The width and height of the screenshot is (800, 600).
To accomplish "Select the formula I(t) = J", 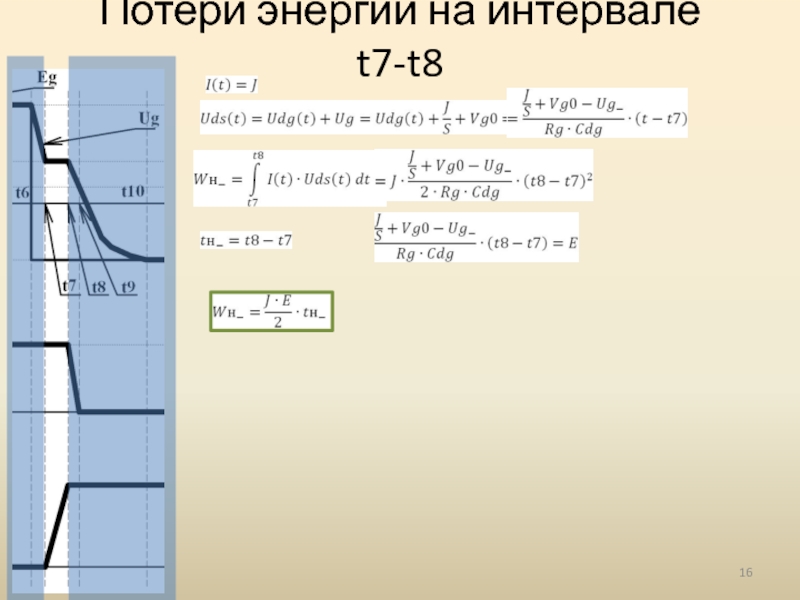I will (231, 87).
